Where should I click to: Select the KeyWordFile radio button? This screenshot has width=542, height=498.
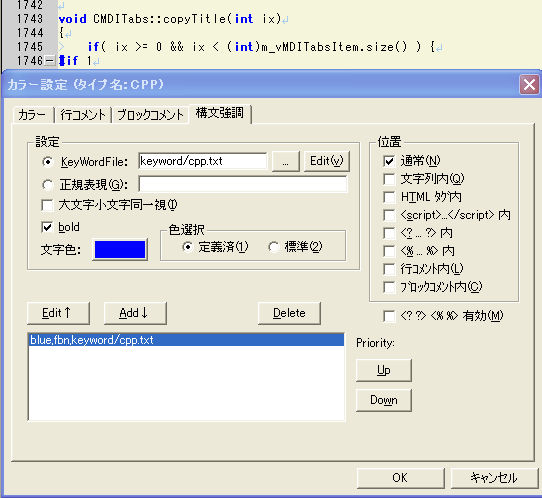tap(48, 162)
